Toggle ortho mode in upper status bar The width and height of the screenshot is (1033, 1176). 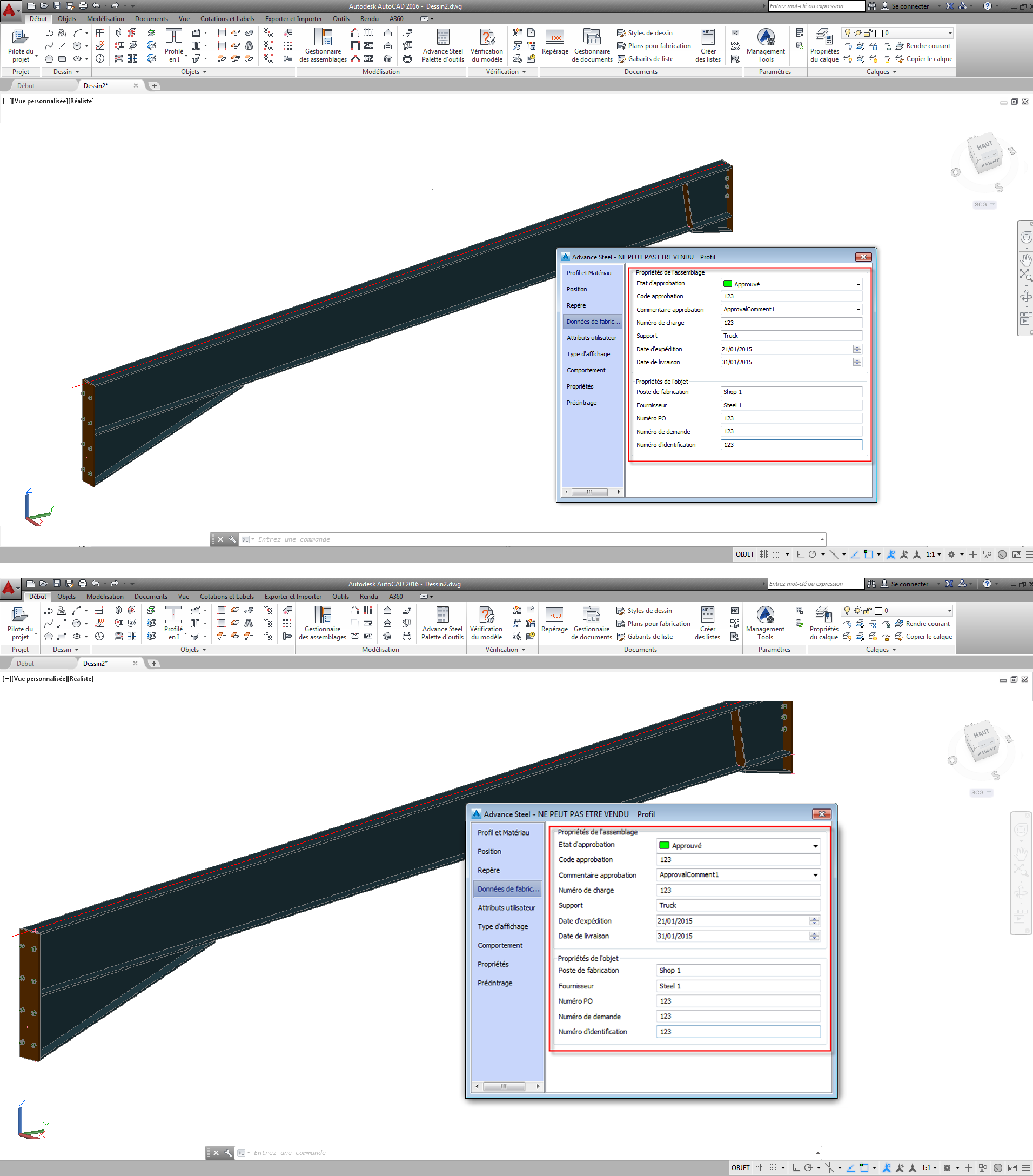click(800, 554)
